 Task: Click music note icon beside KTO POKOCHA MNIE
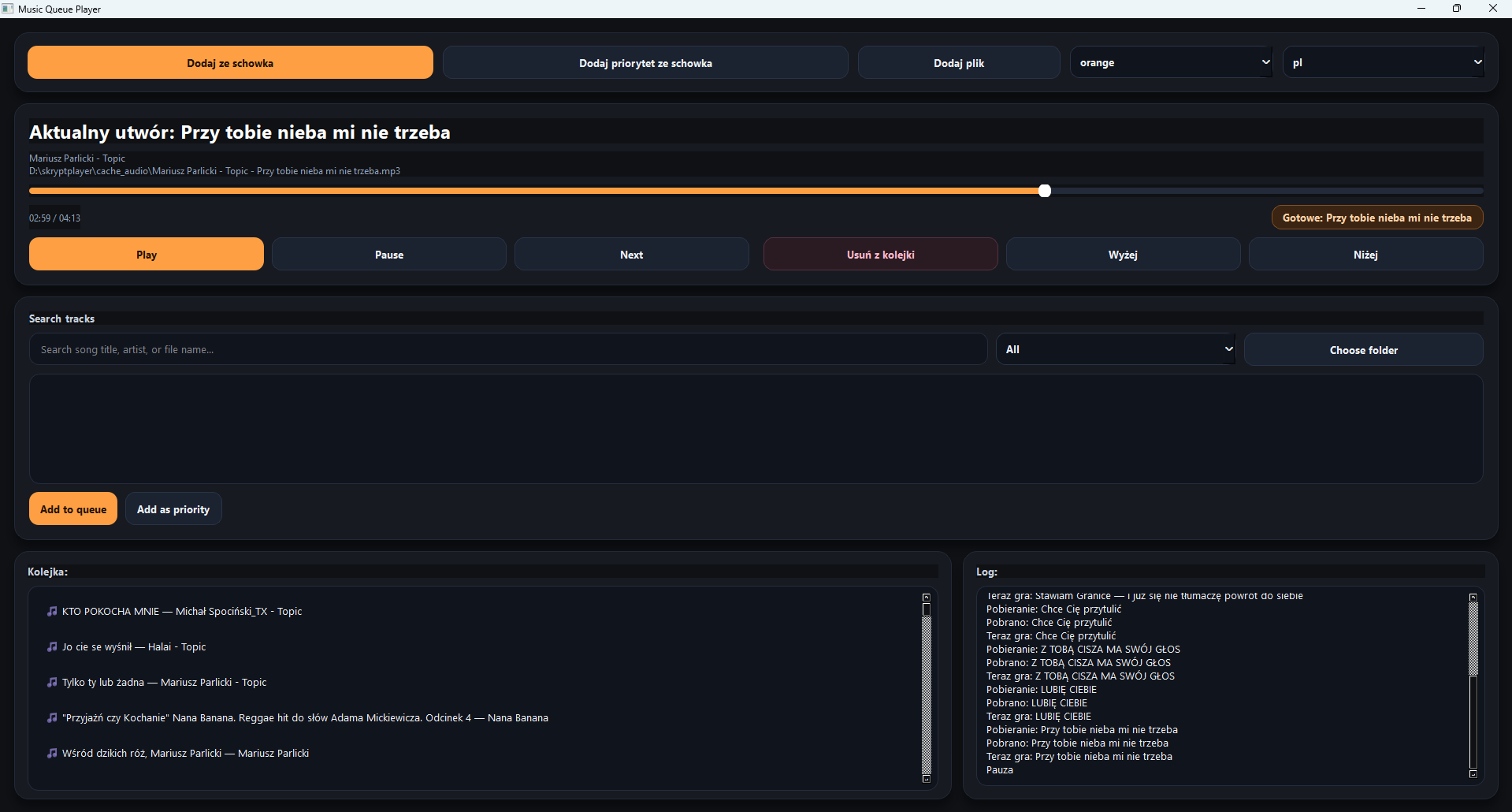pyautogui.click(x=52, y=611)
